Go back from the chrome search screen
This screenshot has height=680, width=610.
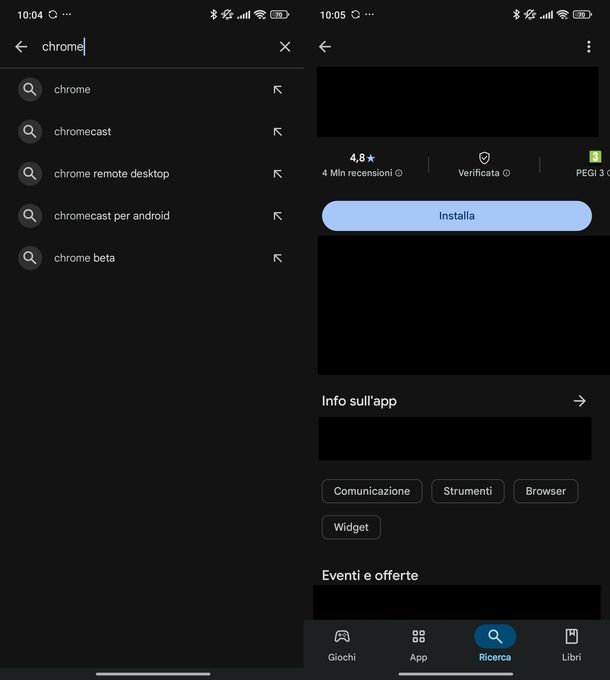point(21,46)
